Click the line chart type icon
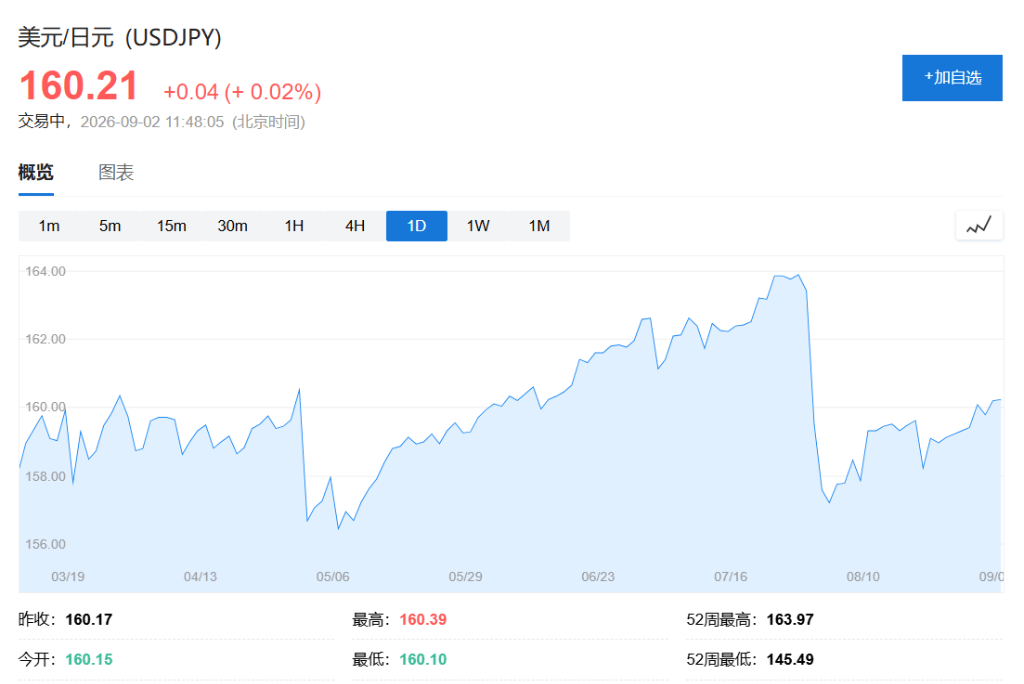The width and height of the screenshot is (1024, 684). click(978, 226)
